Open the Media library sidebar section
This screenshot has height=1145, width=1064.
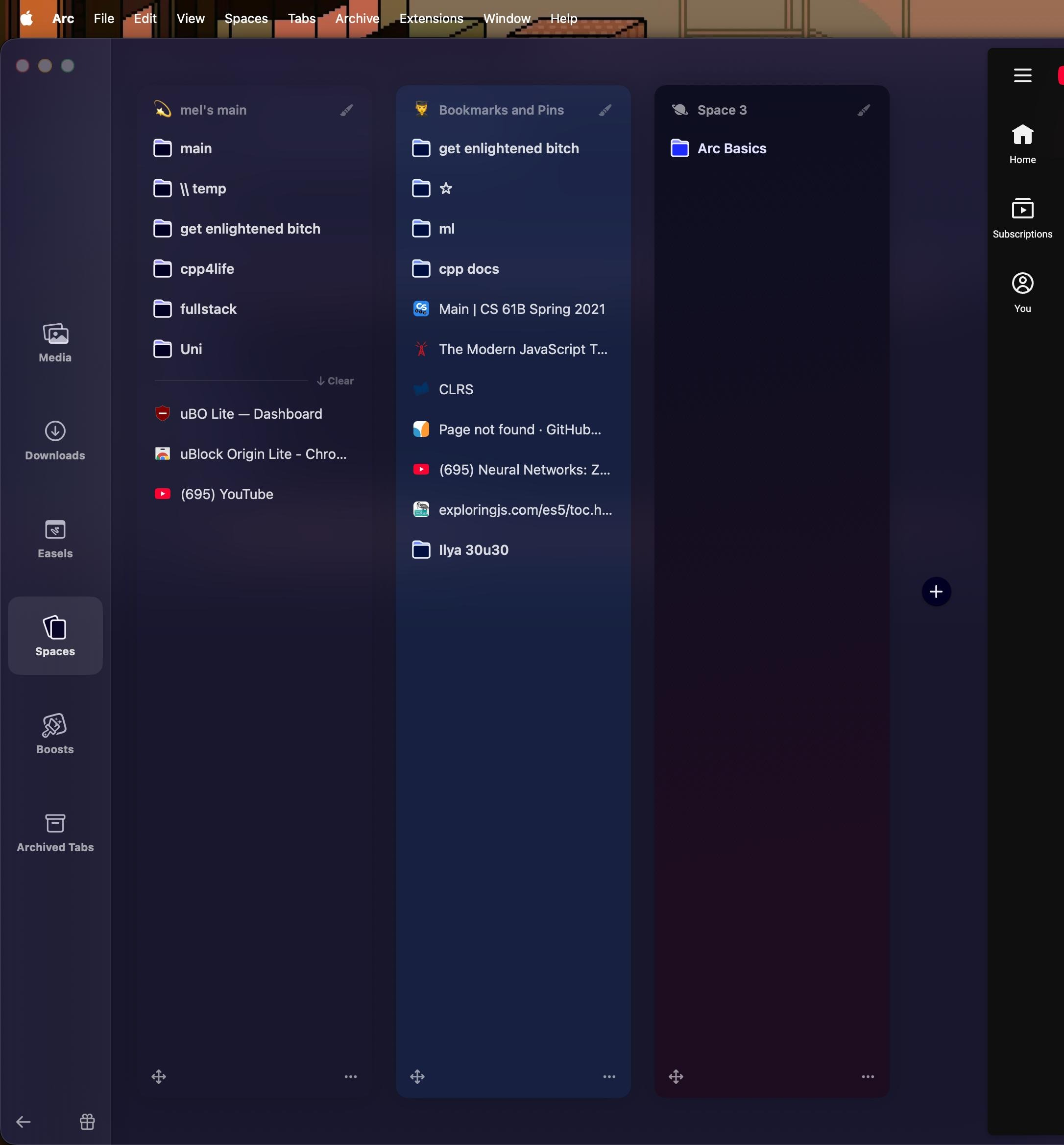tap(55, 343)
